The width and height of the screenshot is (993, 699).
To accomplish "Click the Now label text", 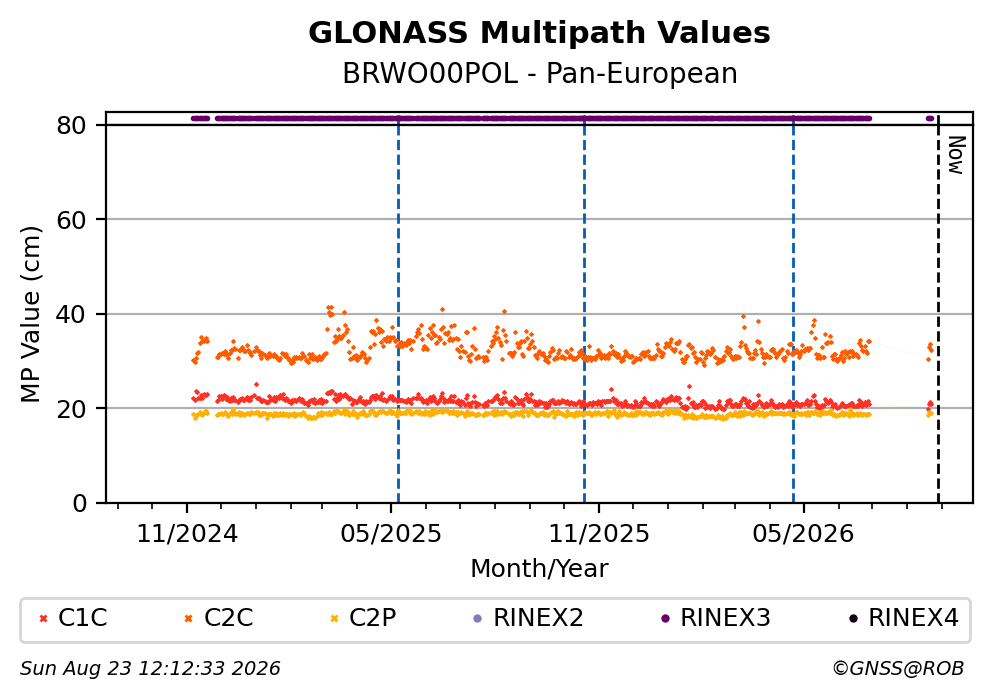I will point(955,155).
